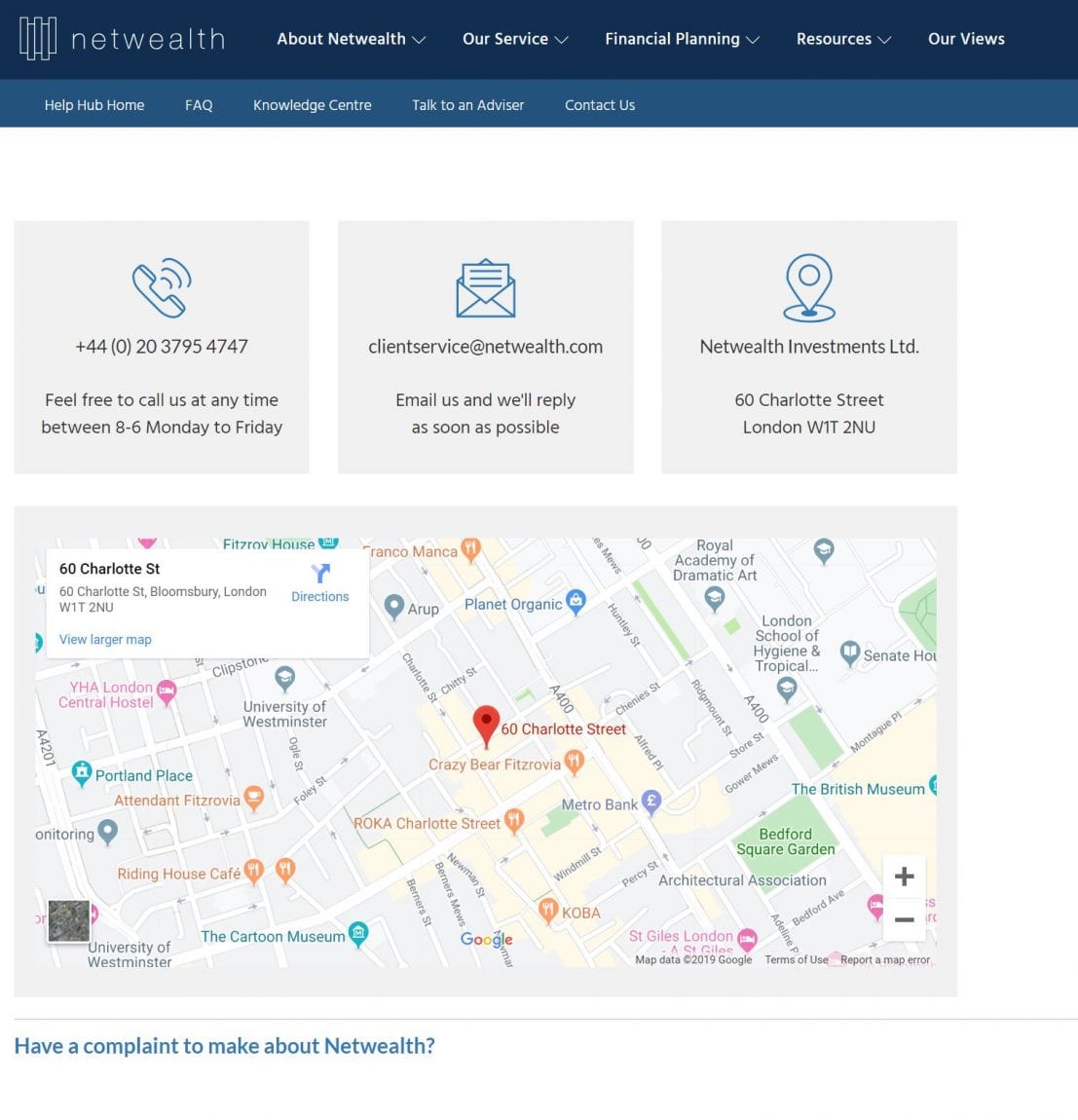Click the Architectural Association map label
This screenshot has height=1120, width=1078.
point(742,880)
